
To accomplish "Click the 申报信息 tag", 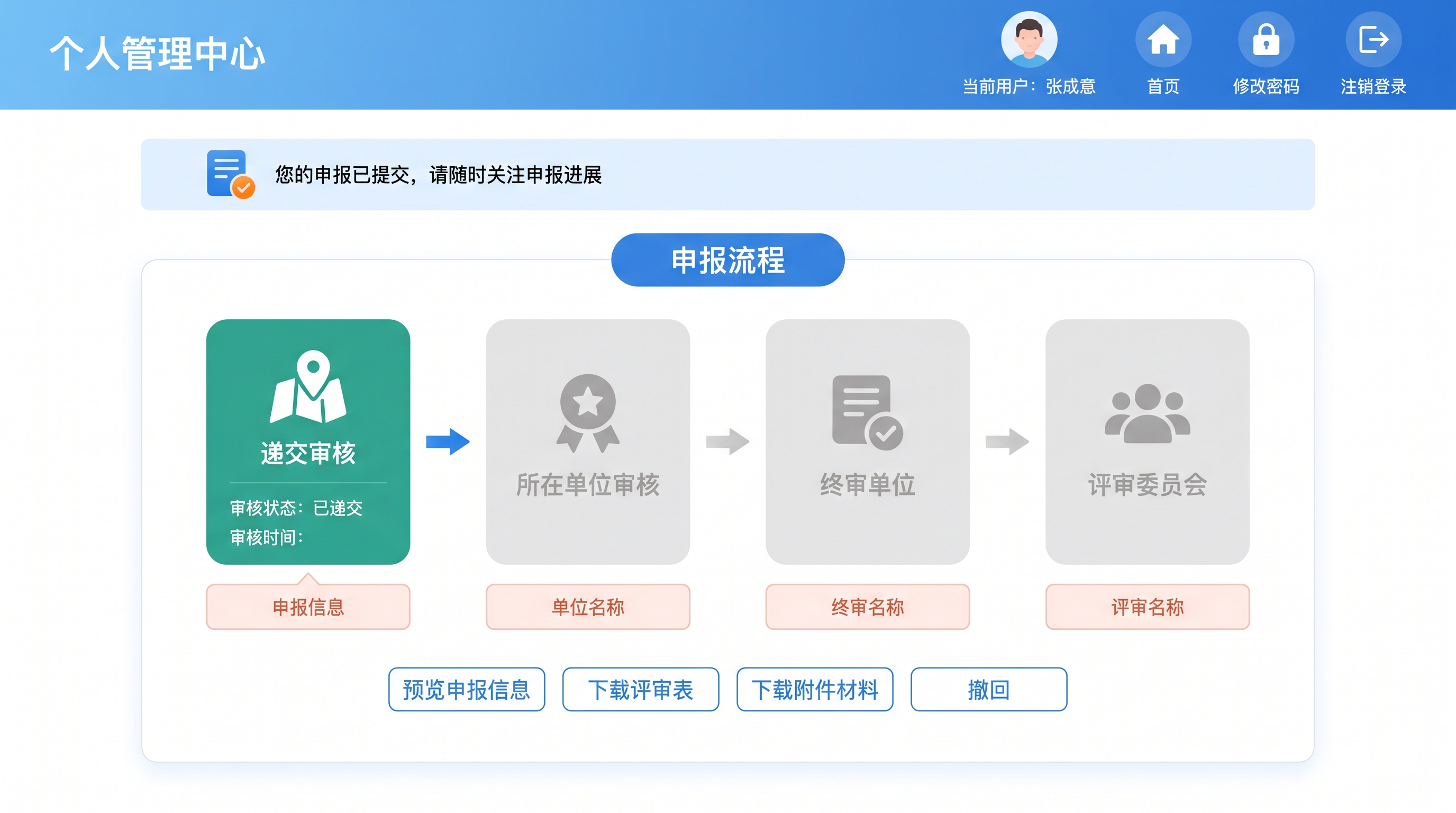I will tap(308, 607).
